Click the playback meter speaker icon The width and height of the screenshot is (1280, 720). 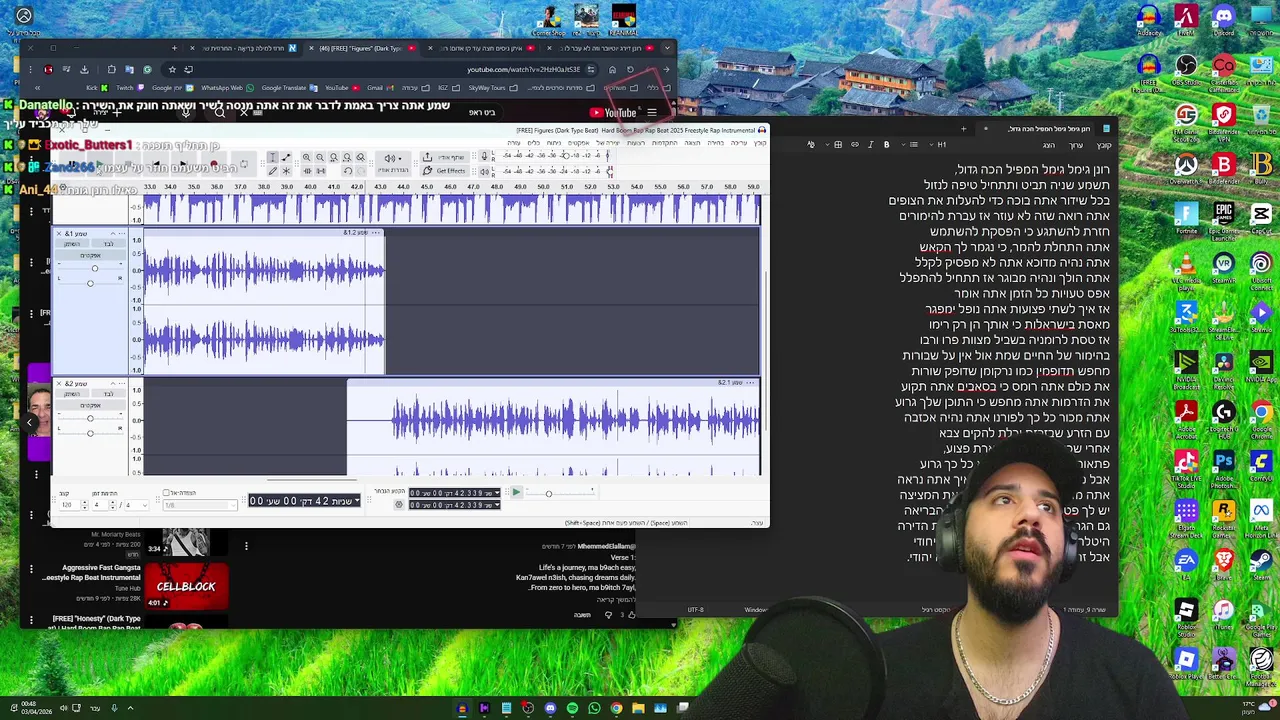(484, 171)
